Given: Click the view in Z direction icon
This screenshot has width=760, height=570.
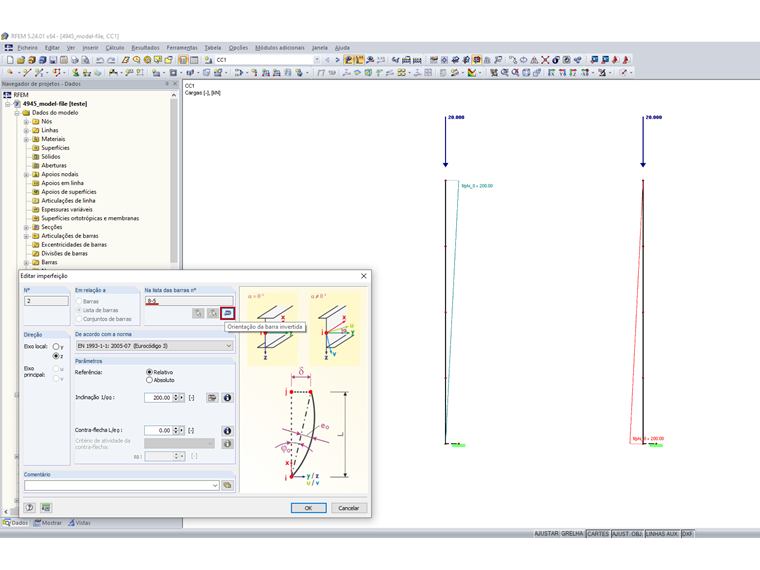Looking at the screenshot, I should (x=573, y=73).
